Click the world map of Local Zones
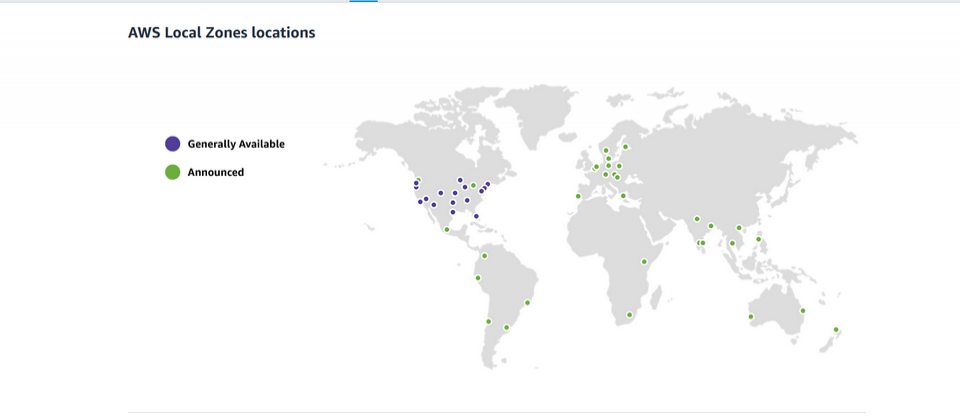The image size is (960, 420). tap(591, 227)
